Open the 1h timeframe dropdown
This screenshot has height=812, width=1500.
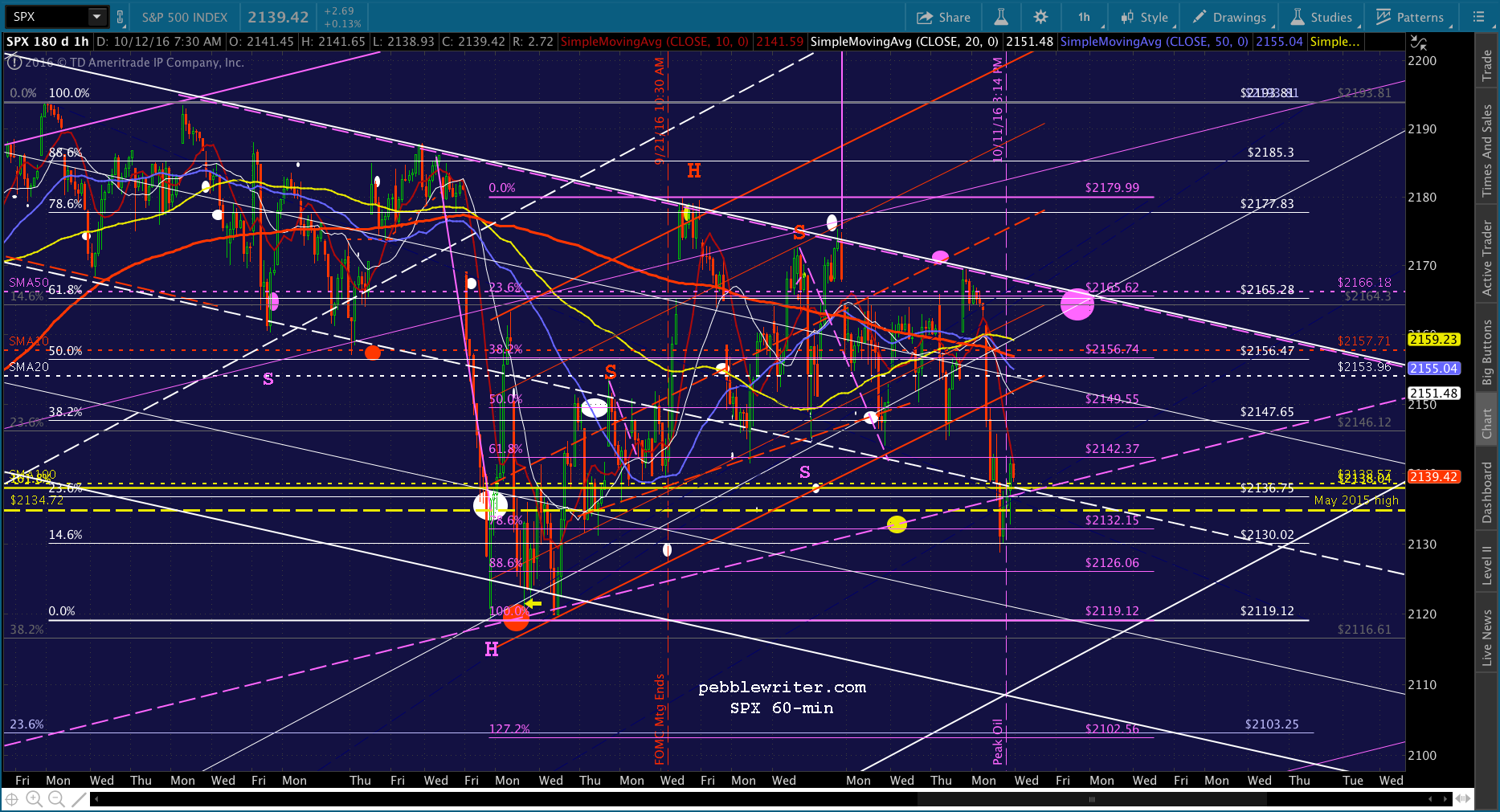click(x=1084, y=17)
